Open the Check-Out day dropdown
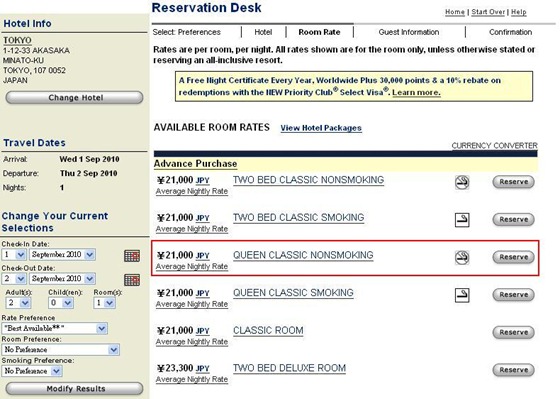The image size is (560, 399). click(x=14, y=279)
